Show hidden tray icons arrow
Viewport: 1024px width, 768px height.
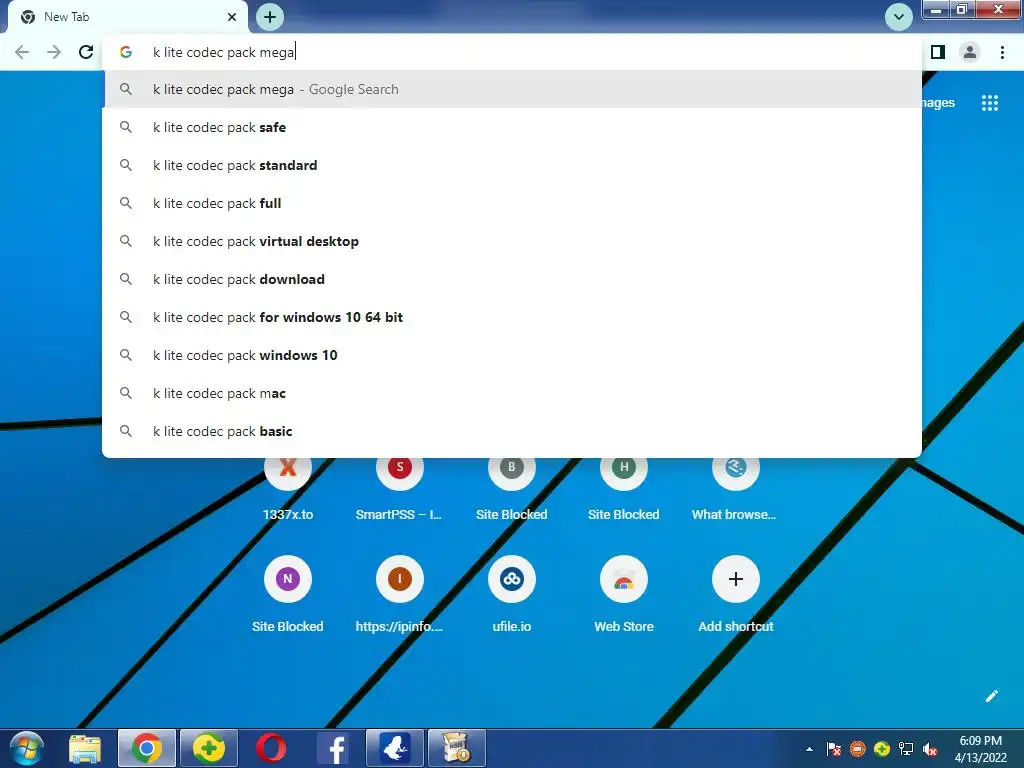(x=809, y=749)
